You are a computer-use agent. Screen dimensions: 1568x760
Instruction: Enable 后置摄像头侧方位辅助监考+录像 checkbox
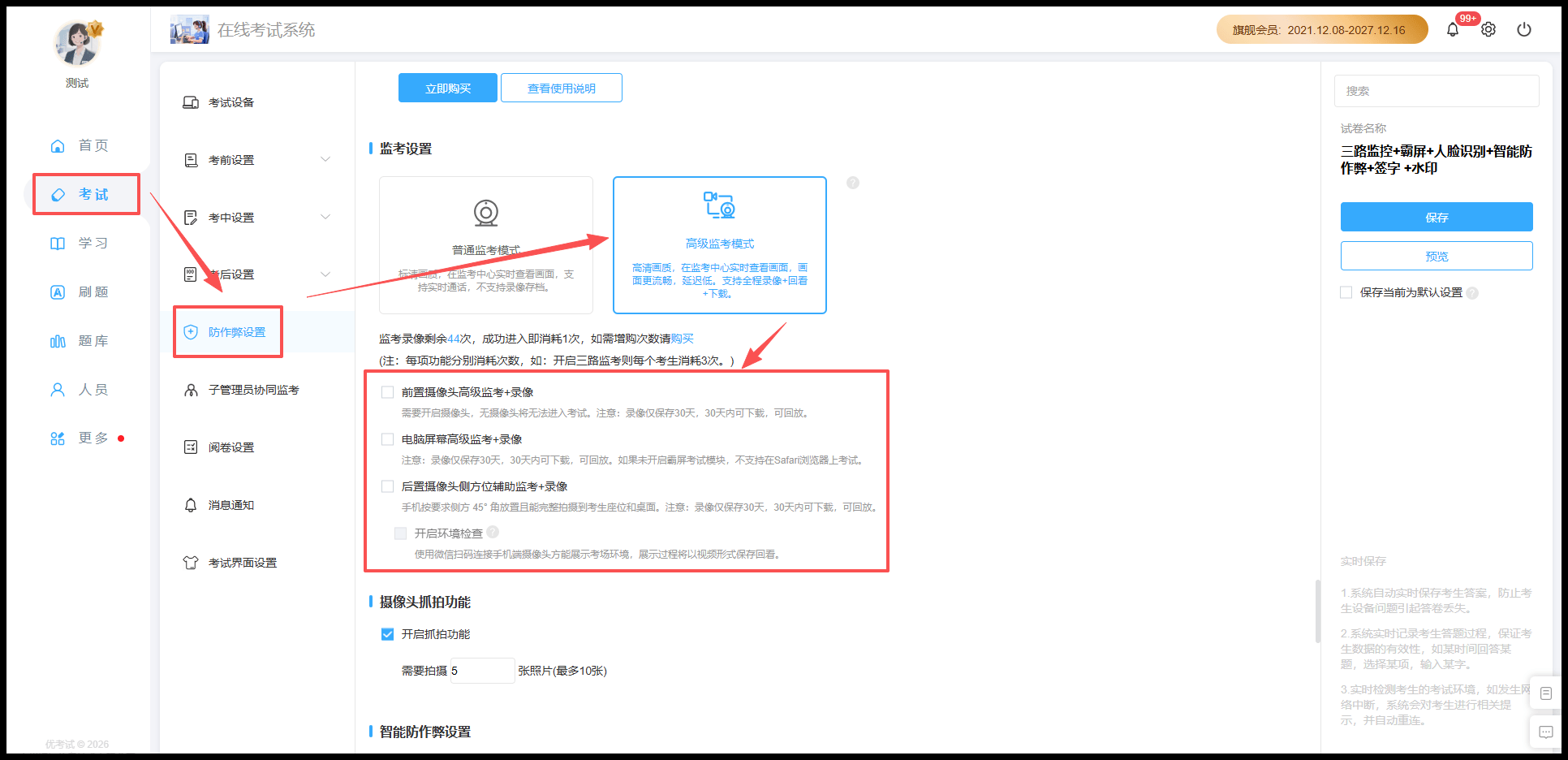tap(388, 486)
